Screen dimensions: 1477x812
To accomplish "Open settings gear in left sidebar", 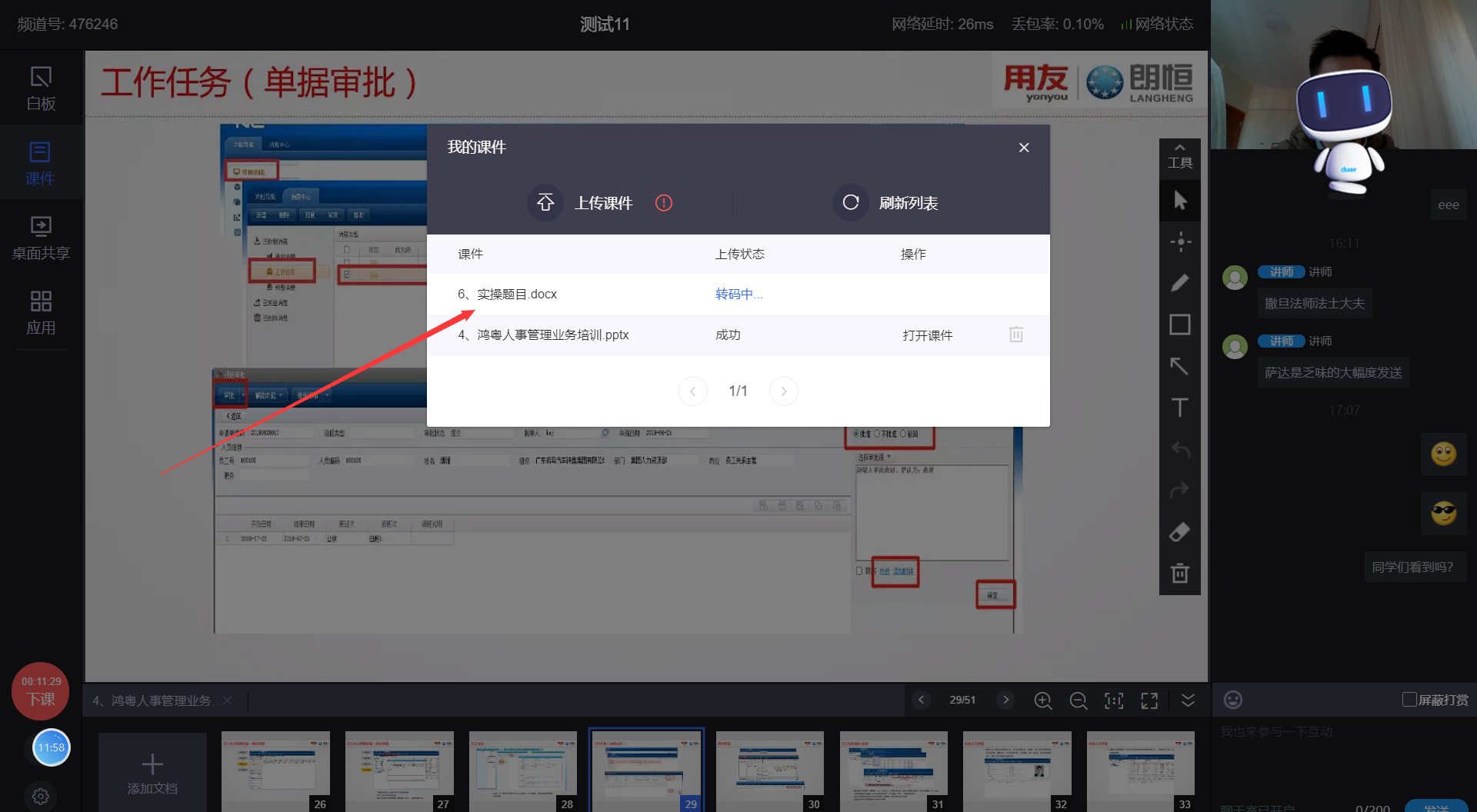I will point(41,796).
